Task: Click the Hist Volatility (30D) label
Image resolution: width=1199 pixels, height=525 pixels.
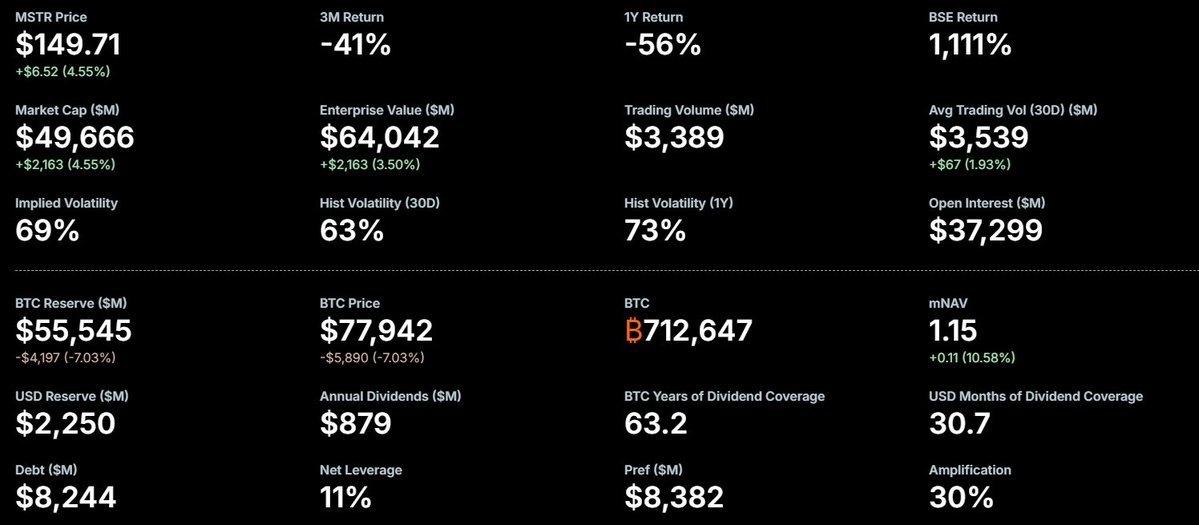Action: tap(380, 203)
